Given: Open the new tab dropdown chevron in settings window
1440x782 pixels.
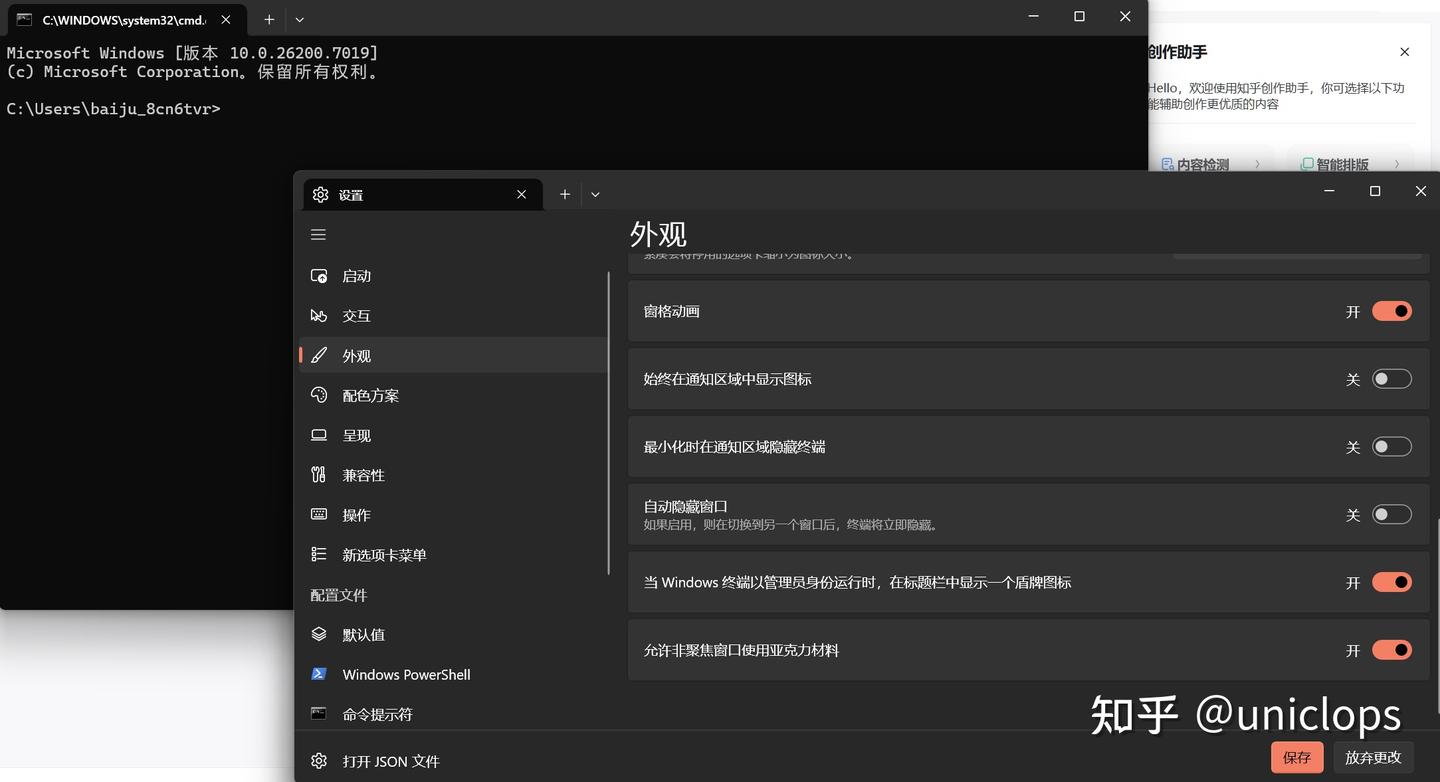Looking at the screenshot, I should 595,194.
